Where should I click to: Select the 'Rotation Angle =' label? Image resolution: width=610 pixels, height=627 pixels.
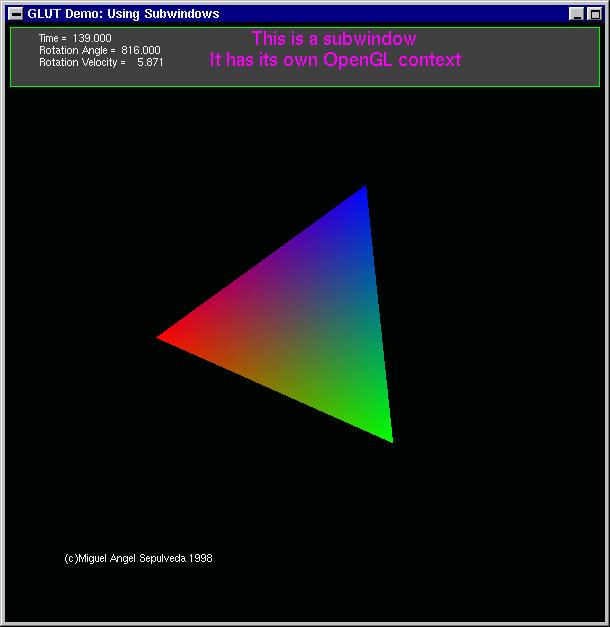click(77, 50)
